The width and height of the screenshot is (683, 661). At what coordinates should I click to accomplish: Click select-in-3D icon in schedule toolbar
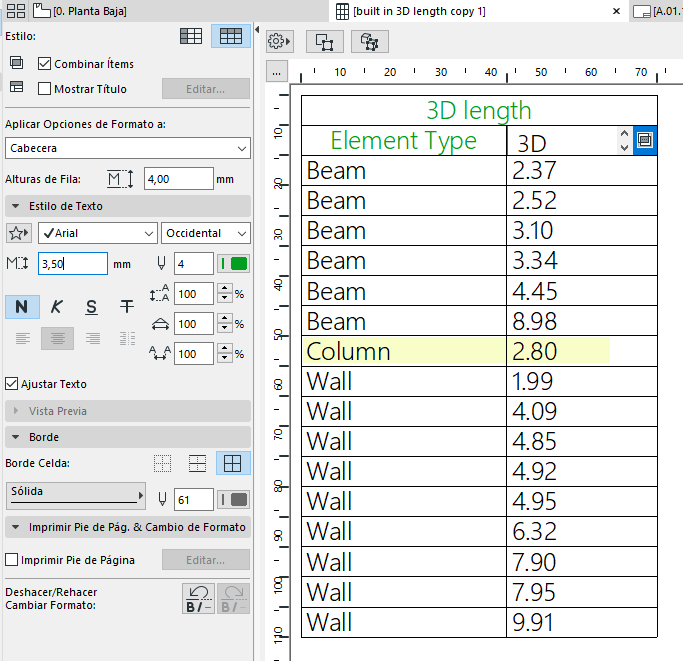[x=369, y=42]
